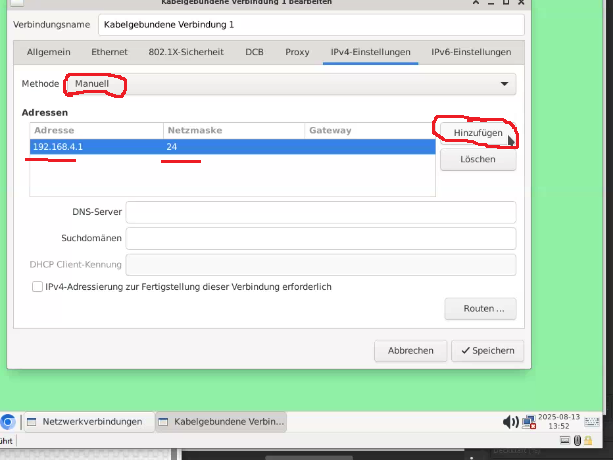
Task: Click Speichern to save the connection
Action: pos(487,351)
